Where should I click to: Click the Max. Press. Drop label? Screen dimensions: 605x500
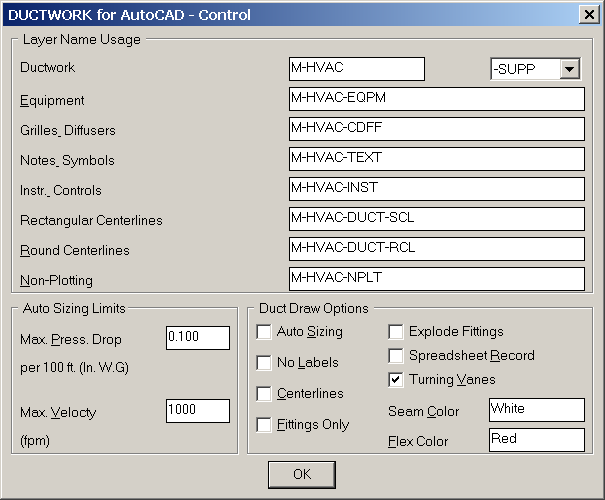[x=71, y=340]
